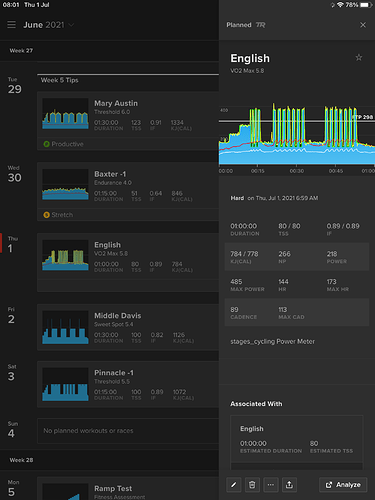Favorite the English workout with star

tap(359, 58)
